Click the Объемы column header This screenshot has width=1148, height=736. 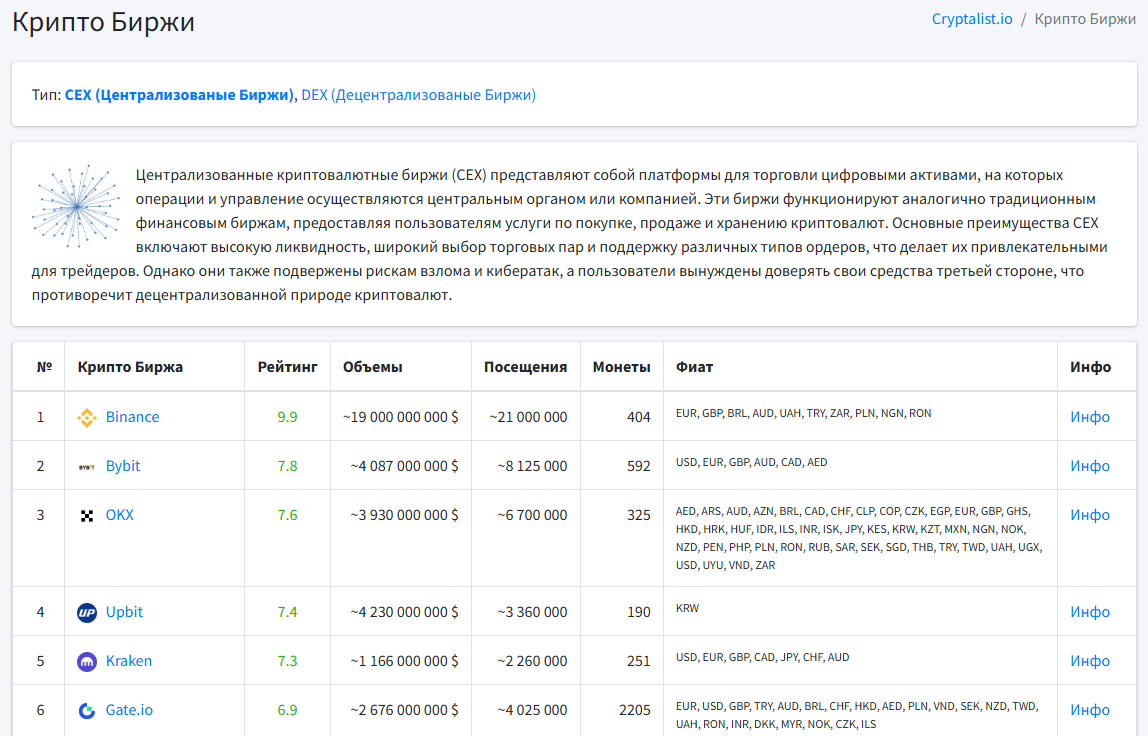[x=372, y=367]
